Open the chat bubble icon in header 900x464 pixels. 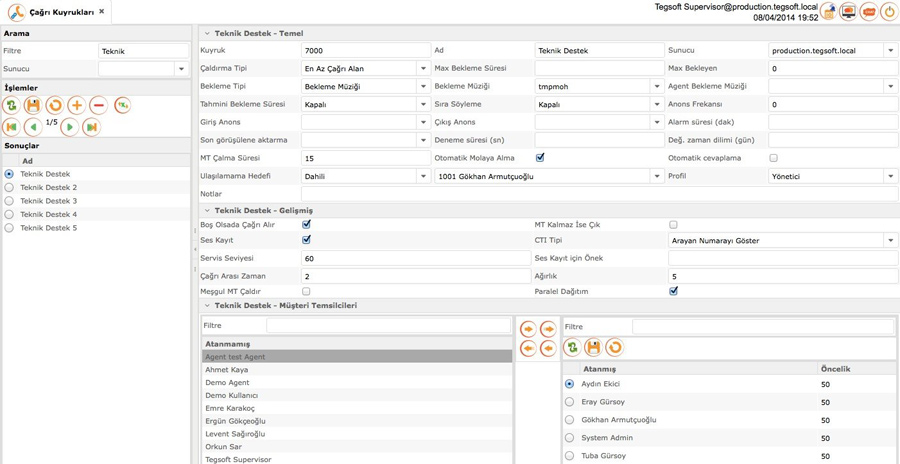tap(869, 11)
